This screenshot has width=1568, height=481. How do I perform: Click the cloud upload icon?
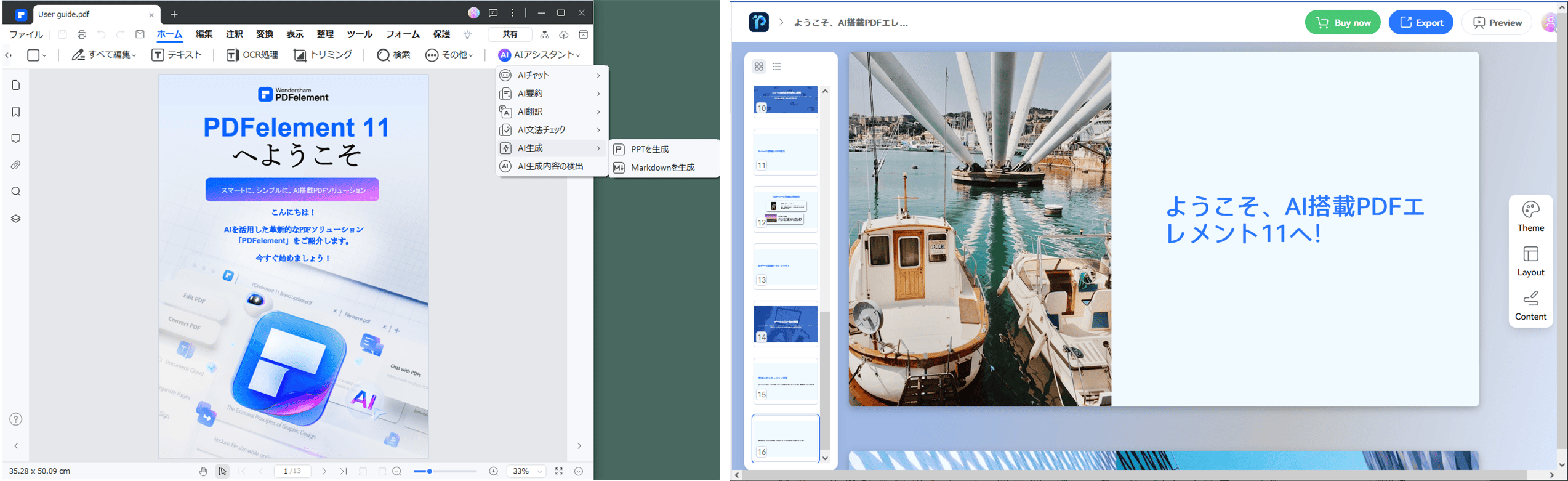point(563,34)
